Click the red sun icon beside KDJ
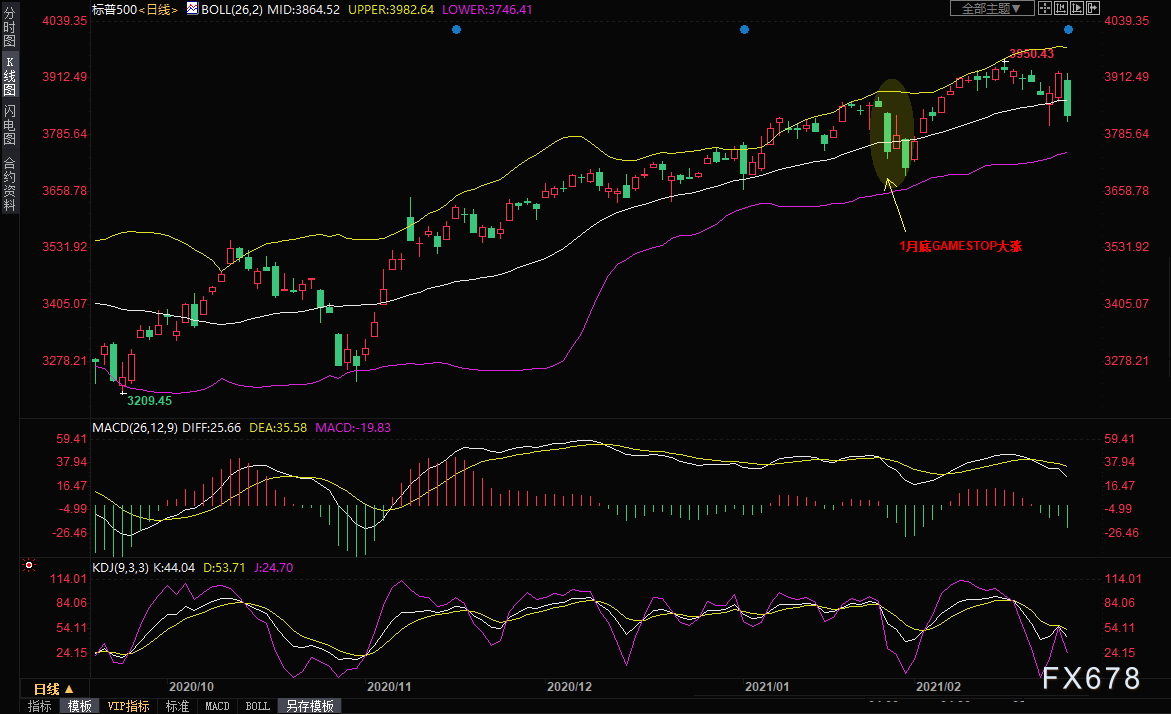 click(x=29, y=565)
